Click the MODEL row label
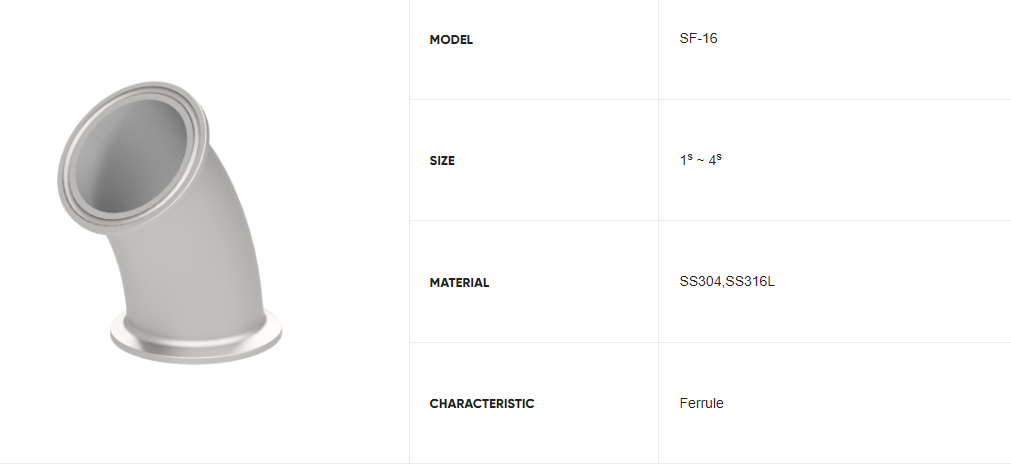The width and height of the screenshot is (1011, 465). pos(451,40)
